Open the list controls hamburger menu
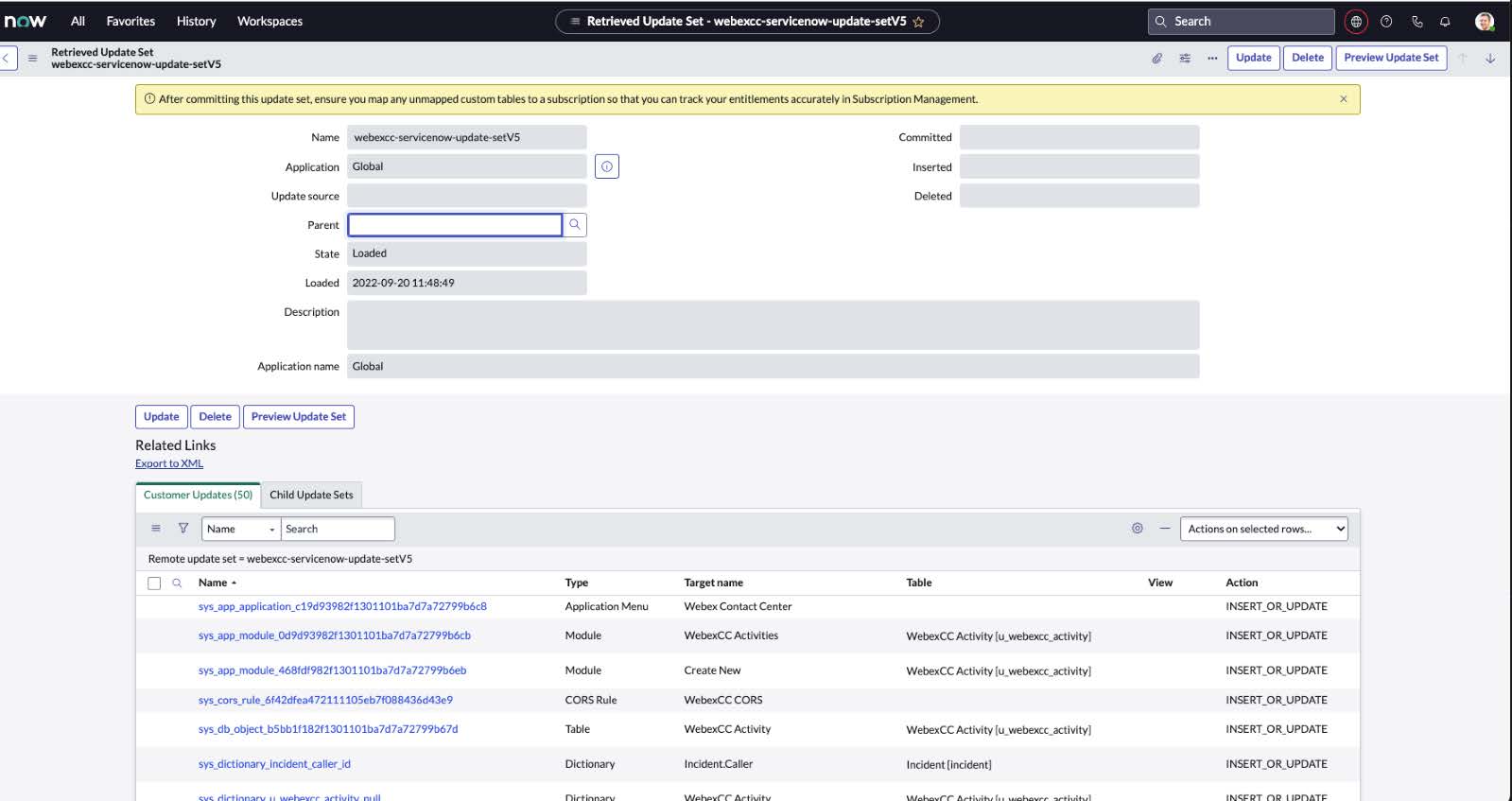 pos(156,529)
